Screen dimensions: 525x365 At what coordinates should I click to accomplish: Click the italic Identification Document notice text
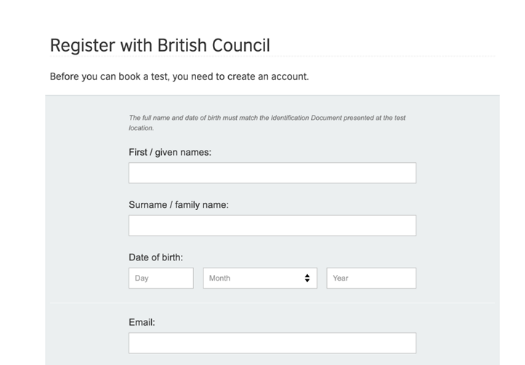[x=267, y=123]
